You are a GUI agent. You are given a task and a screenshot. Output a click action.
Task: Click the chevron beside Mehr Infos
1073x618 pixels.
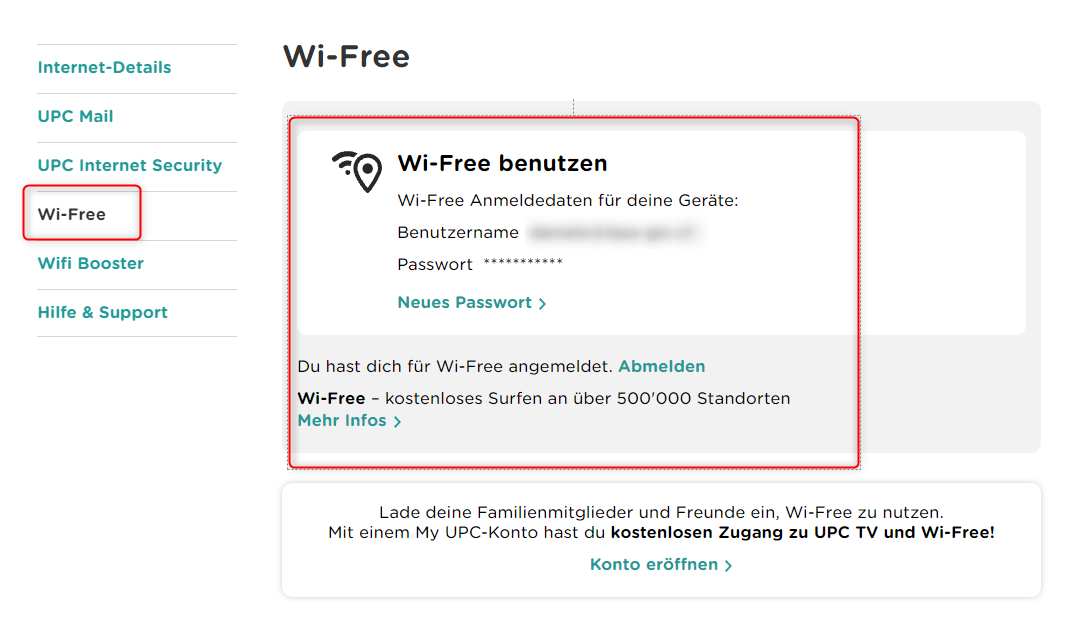click(x=397, y=422)
